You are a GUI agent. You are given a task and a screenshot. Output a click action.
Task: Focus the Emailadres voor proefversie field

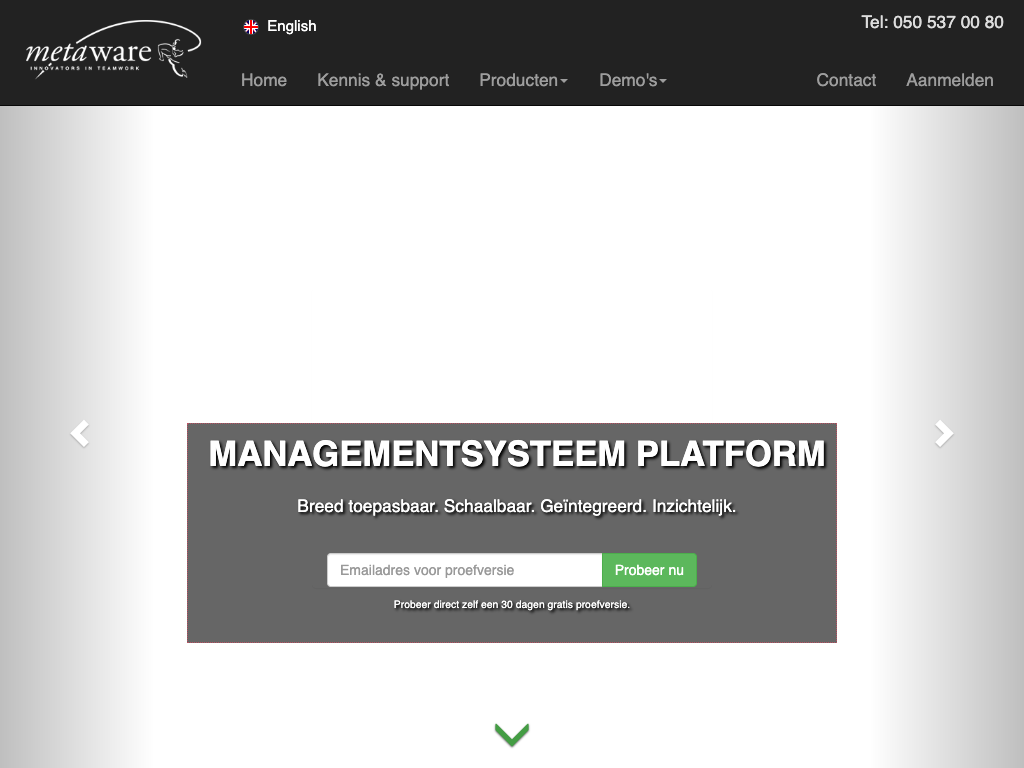pos(464,570)
